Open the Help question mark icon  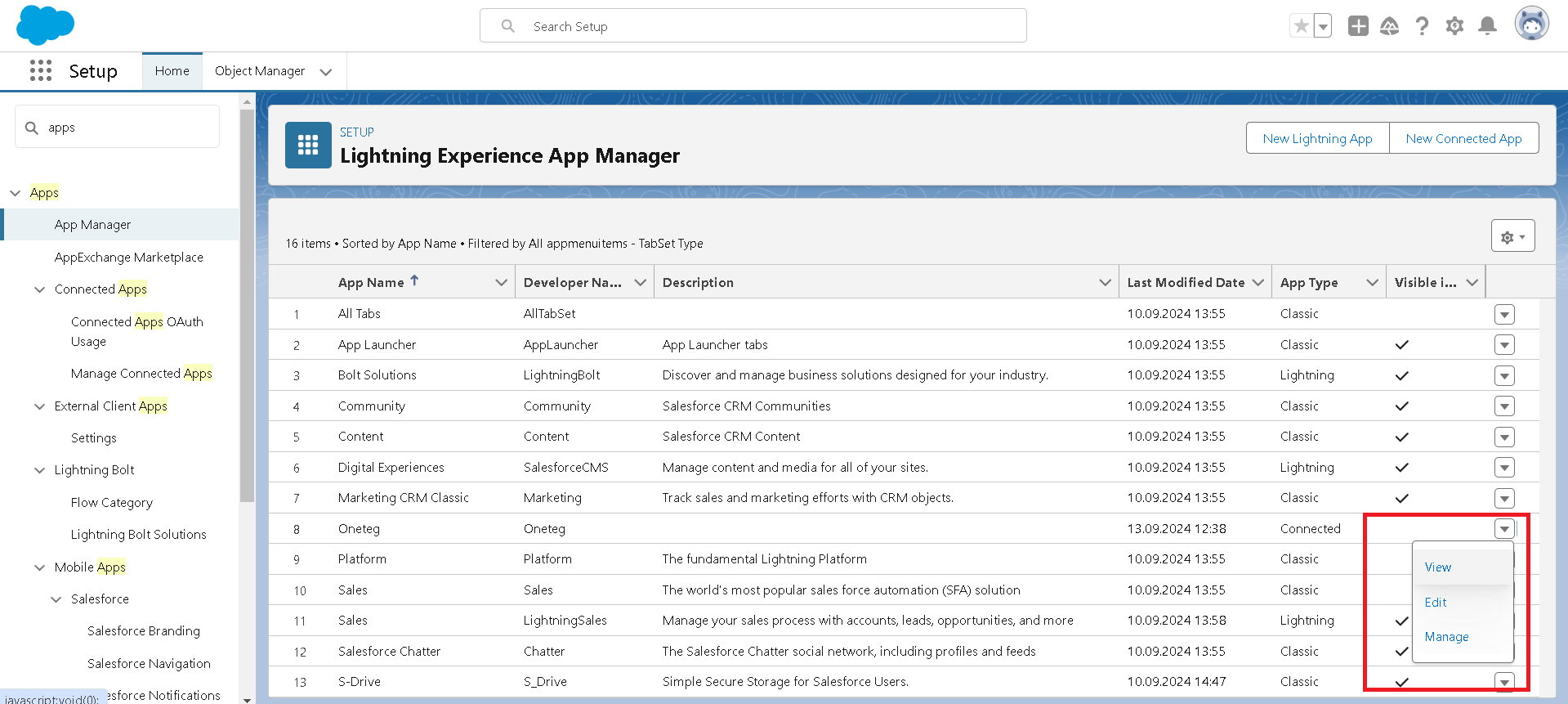point(1422,26)
